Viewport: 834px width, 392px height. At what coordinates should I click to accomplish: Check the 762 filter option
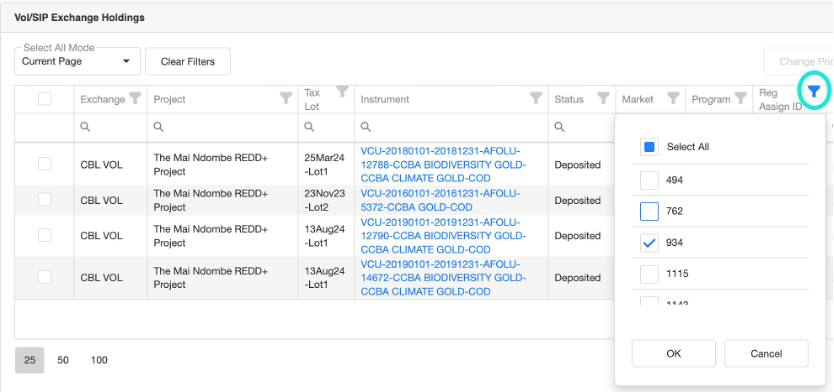649,211
